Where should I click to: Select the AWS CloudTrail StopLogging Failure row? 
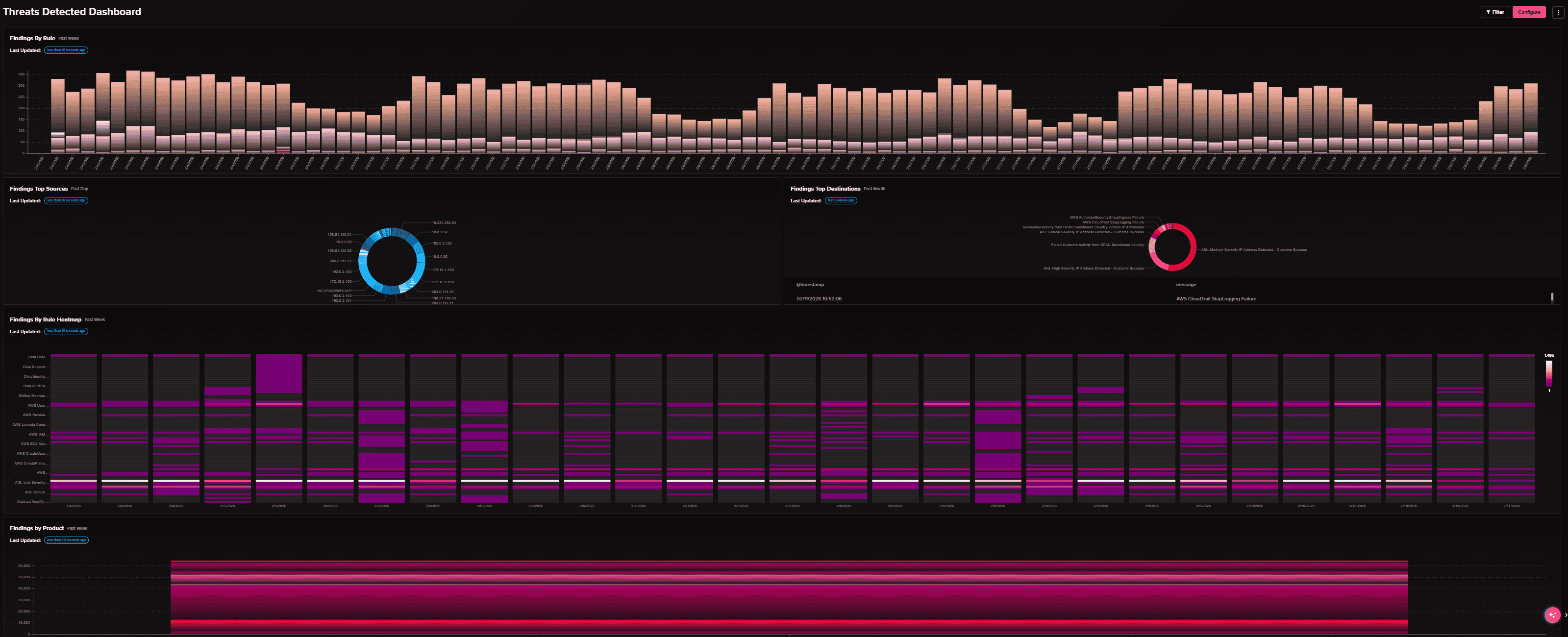coord(1216,299)
